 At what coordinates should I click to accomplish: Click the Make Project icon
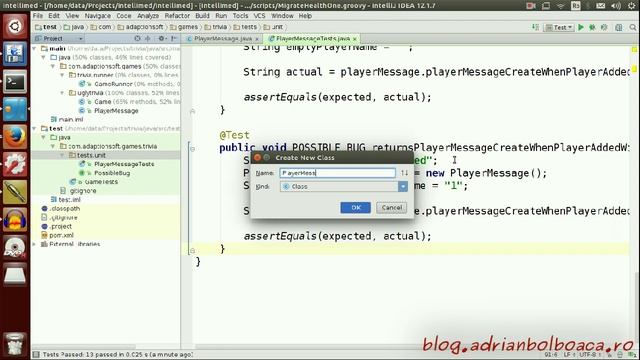click(536, 27)
